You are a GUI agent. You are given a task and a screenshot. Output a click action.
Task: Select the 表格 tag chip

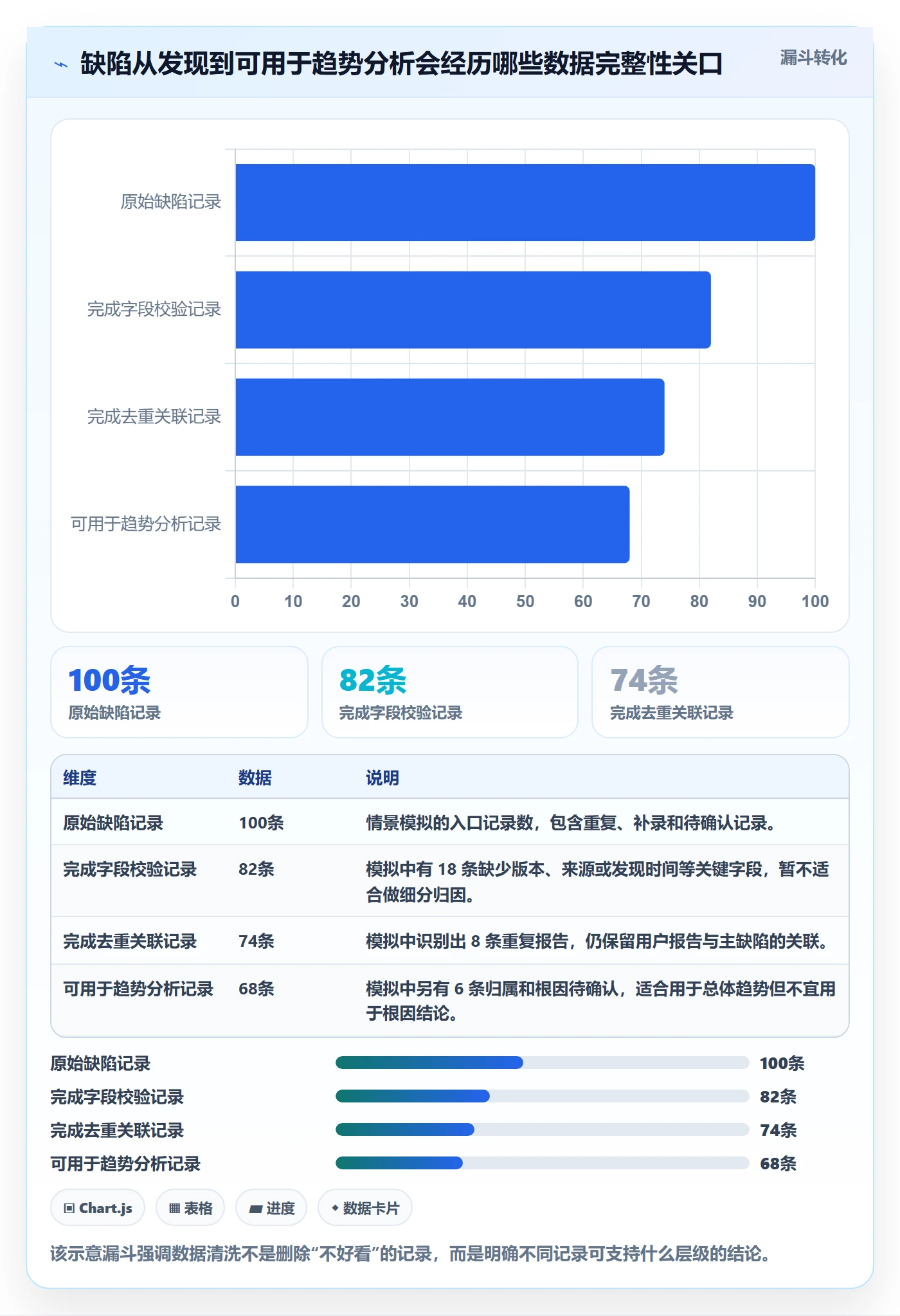tap(190, 1208)
